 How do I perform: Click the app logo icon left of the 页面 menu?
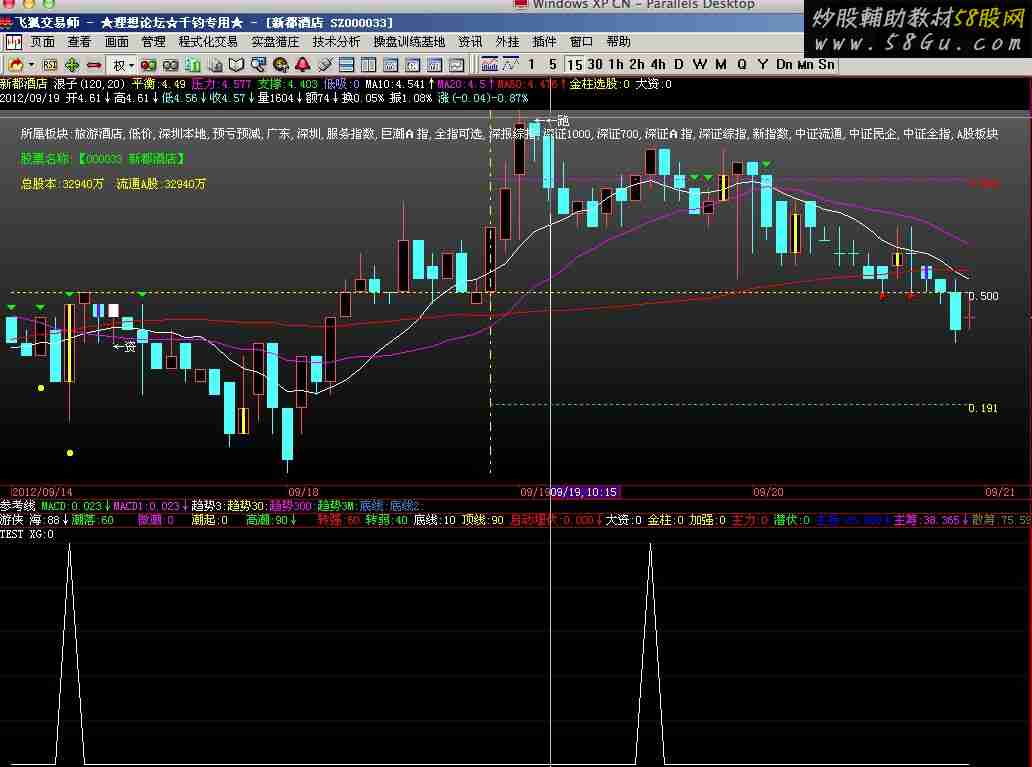tap(13, 43)
